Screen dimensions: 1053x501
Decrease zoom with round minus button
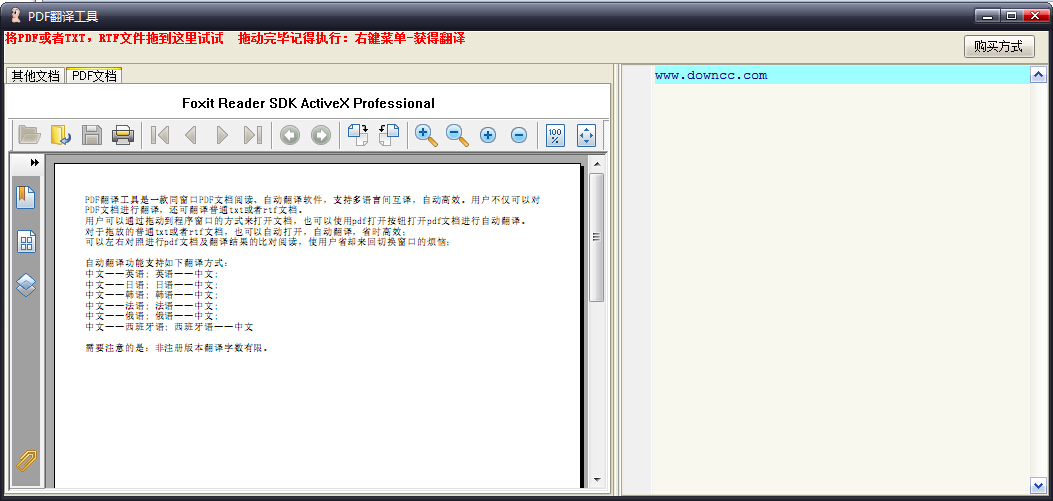click(x=518, y=135)
